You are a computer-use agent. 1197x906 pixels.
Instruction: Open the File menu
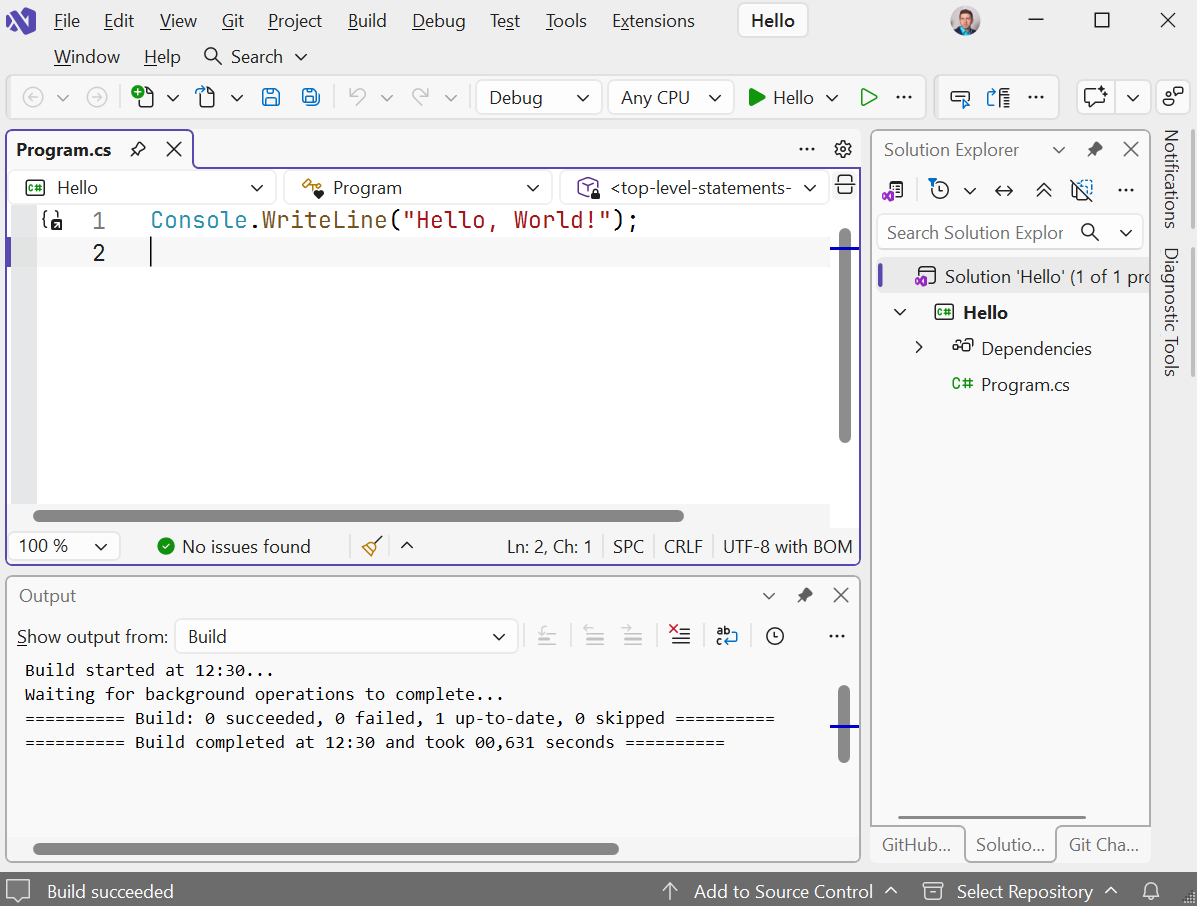[67, 21]
